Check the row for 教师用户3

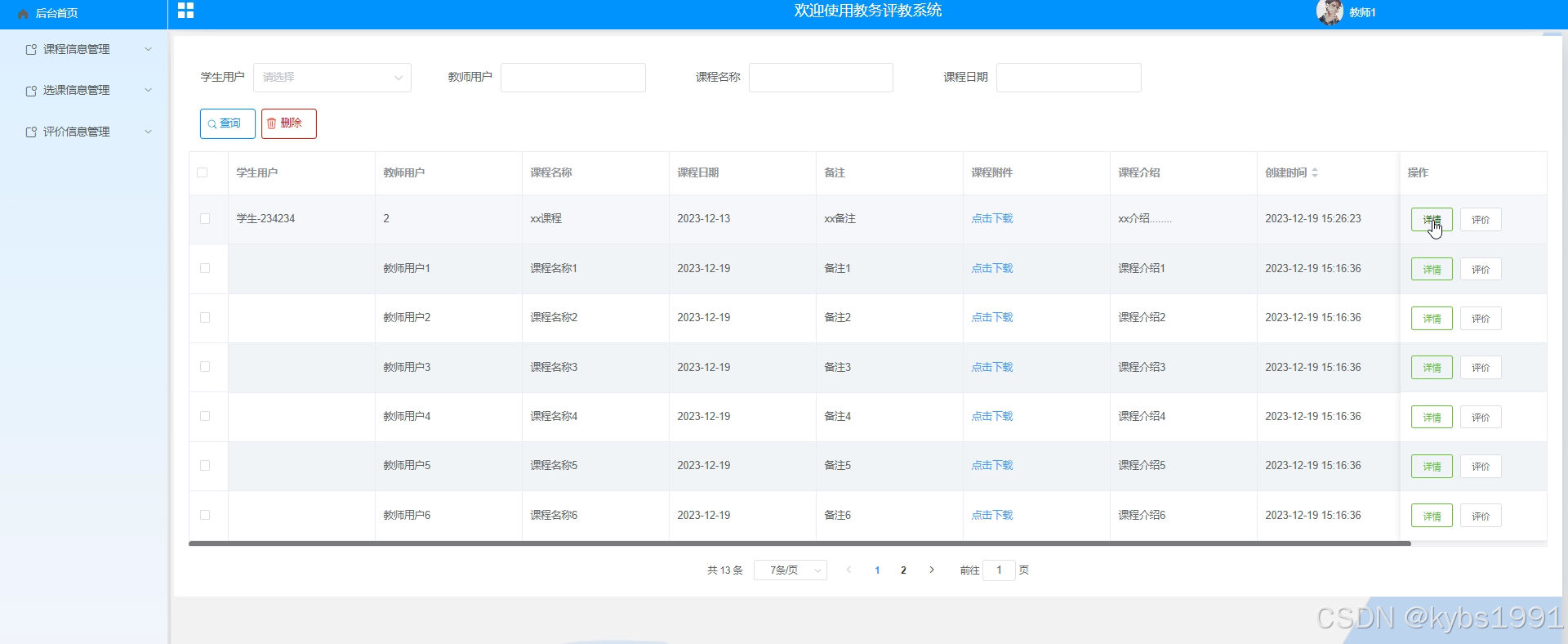click(x=205, y=367)
